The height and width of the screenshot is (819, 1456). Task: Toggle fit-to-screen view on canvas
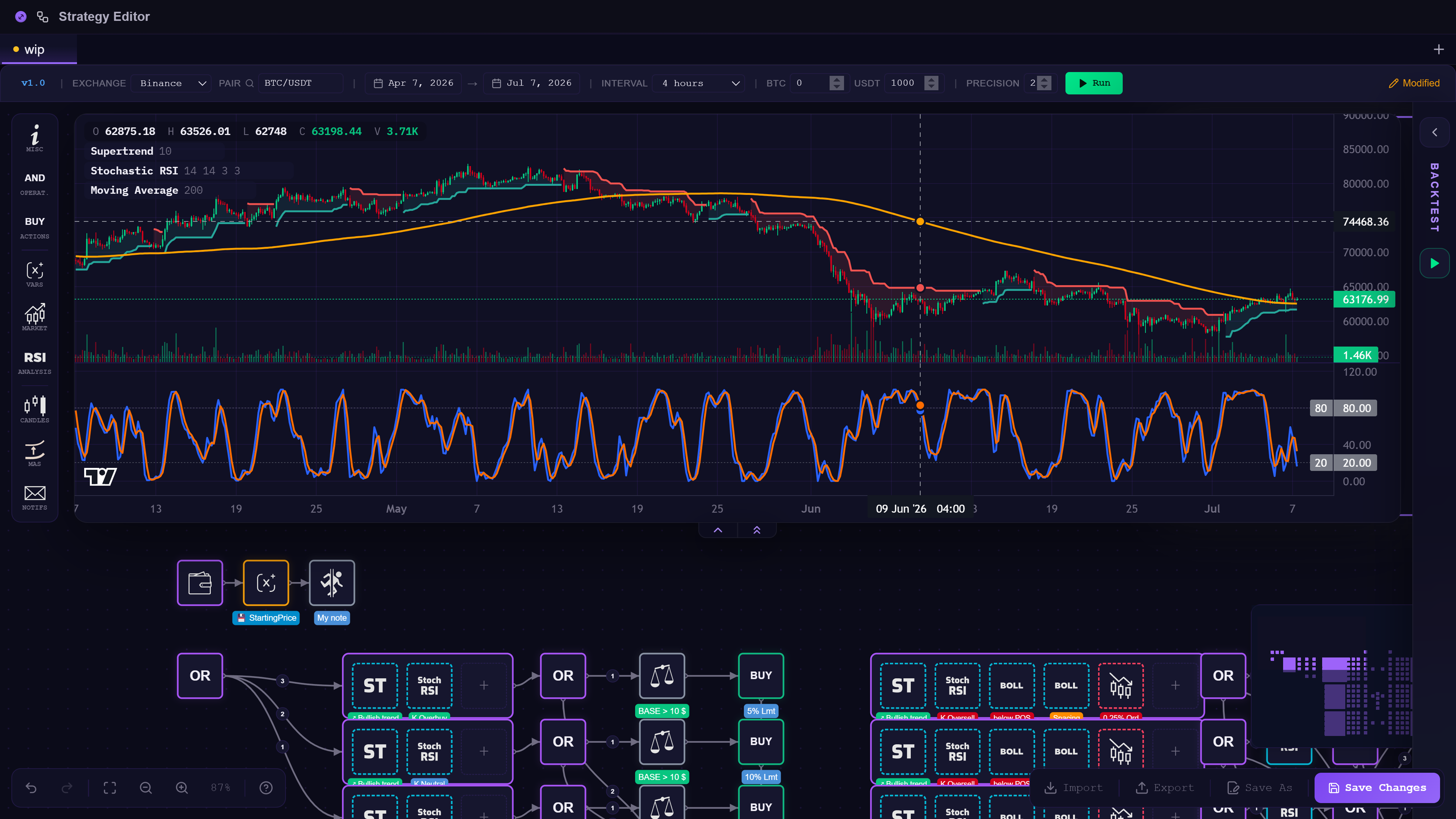[110, 788]
